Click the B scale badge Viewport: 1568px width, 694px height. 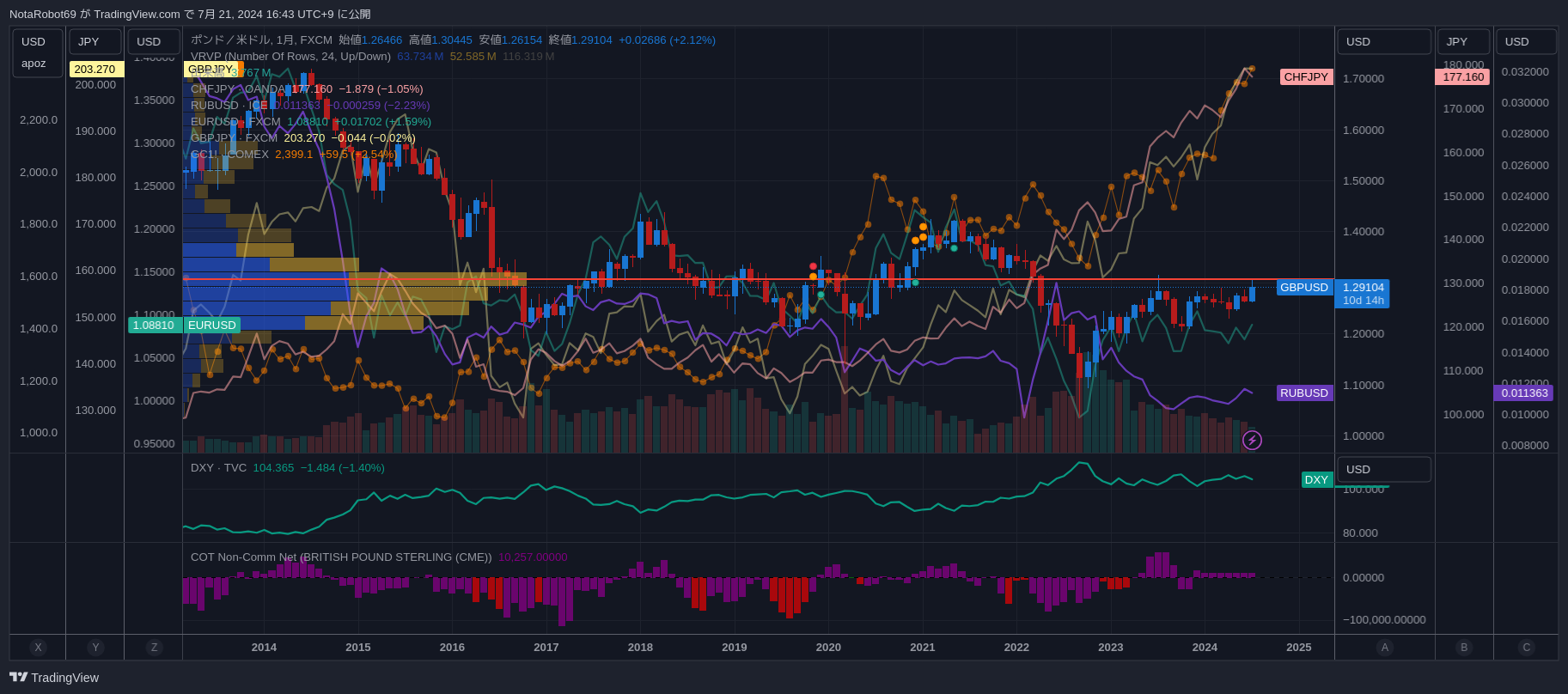pos(1464,648)
